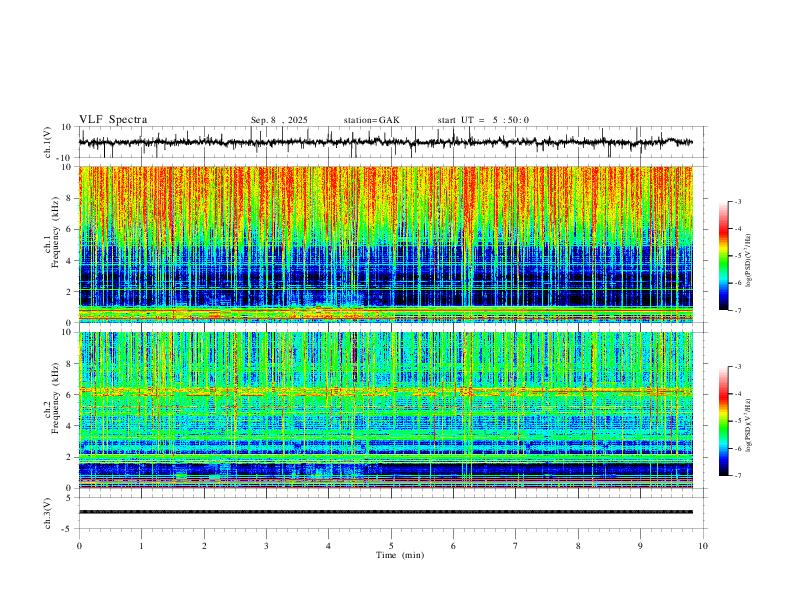The width and height of the screenshot is (792, 612).
Task: Click the "start UT = 5 :50: 0" text
Action: (483, 120)
